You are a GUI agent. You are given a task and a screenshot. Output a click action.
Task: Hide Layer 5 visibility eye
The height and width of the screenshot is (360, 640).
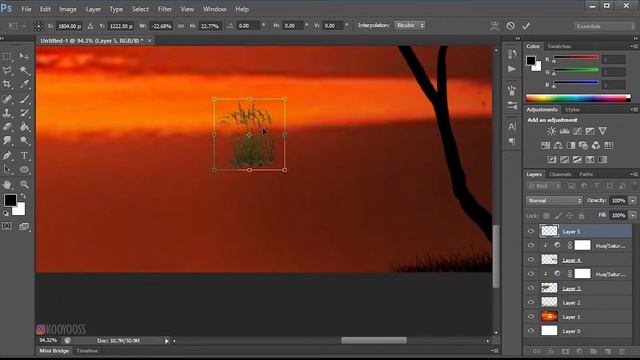point(531,231)
